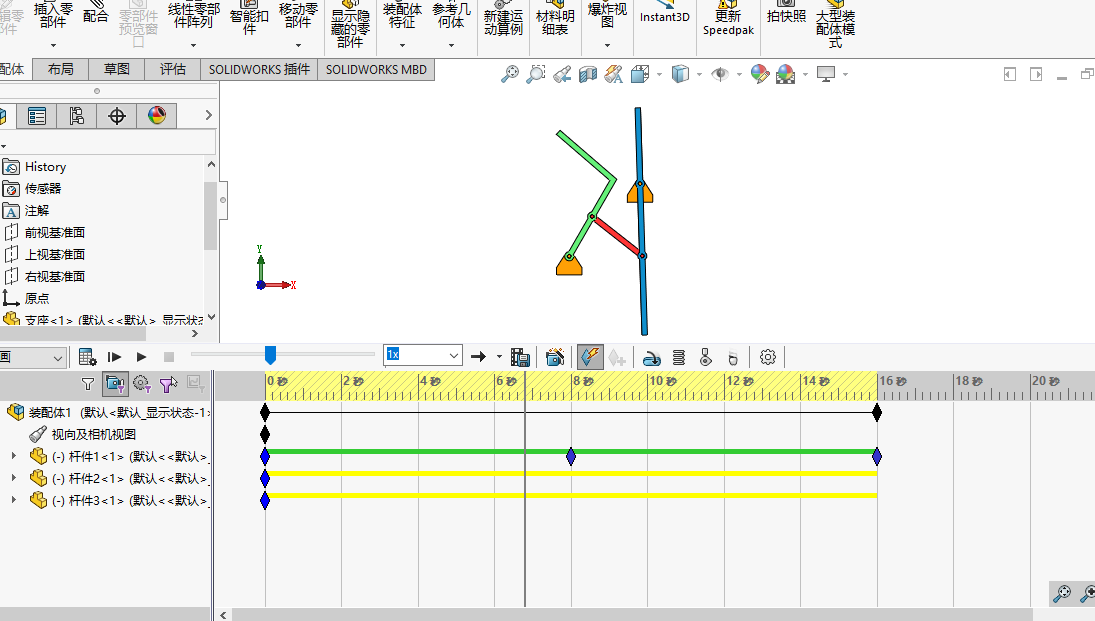Open the DisplayManager color-ball tab
This screenshot has width=1095, height=621.
pos(156,116)
